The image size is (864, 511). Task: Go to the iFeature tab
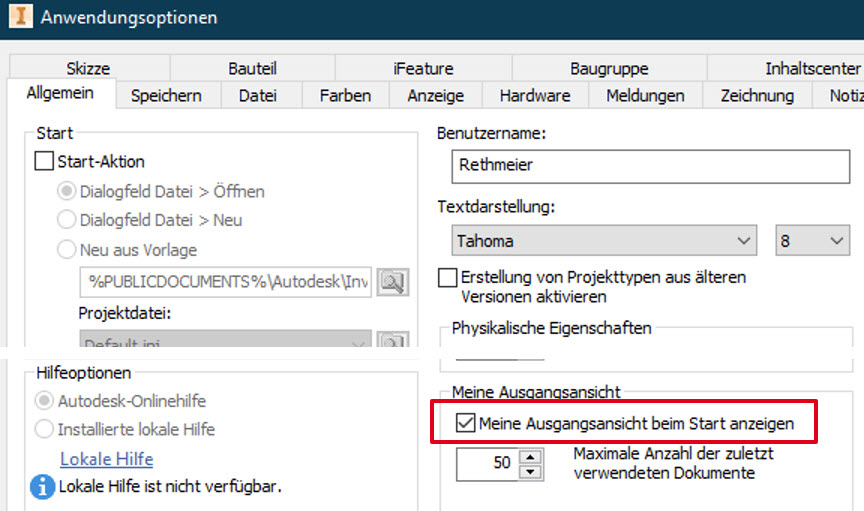(423, 68)
